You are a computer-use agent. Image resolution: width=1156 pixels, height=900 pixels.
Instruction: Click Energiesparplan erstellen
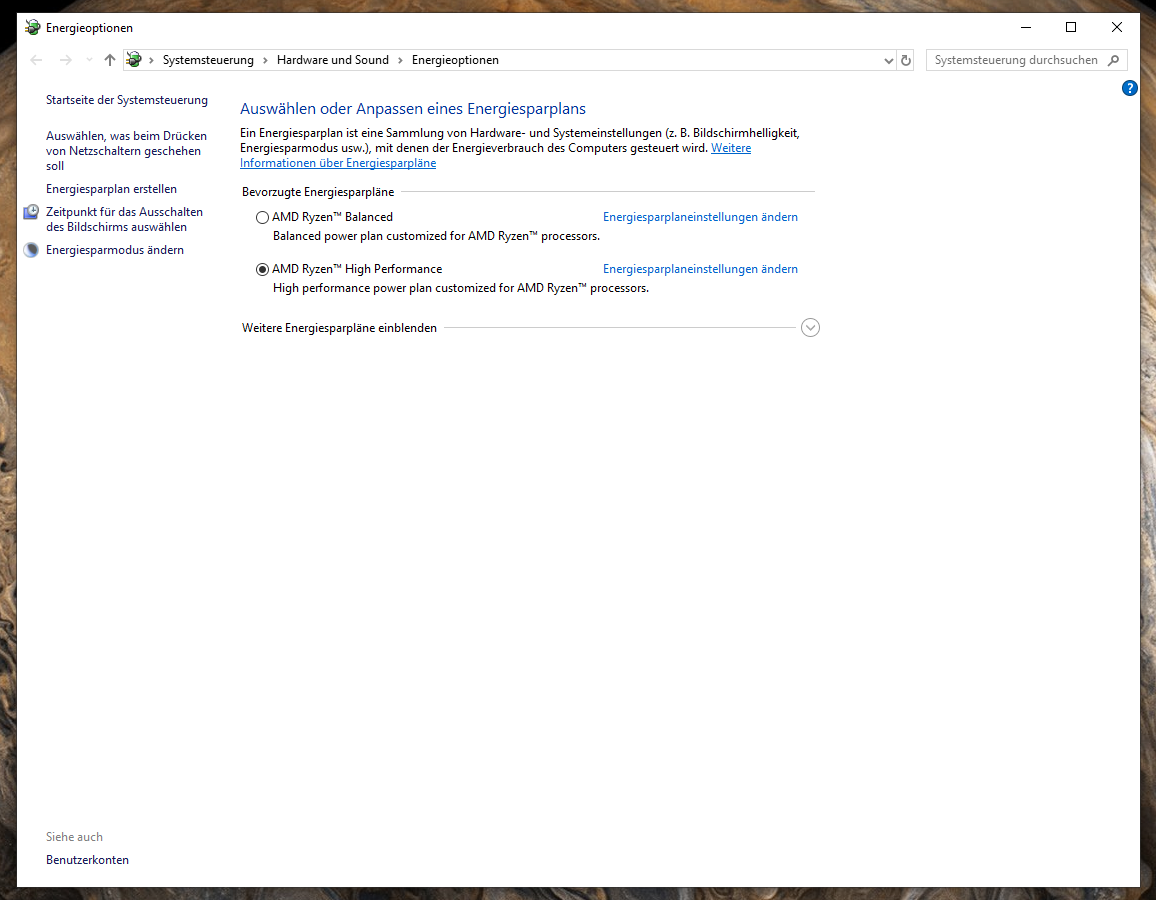tap(111, 189)
